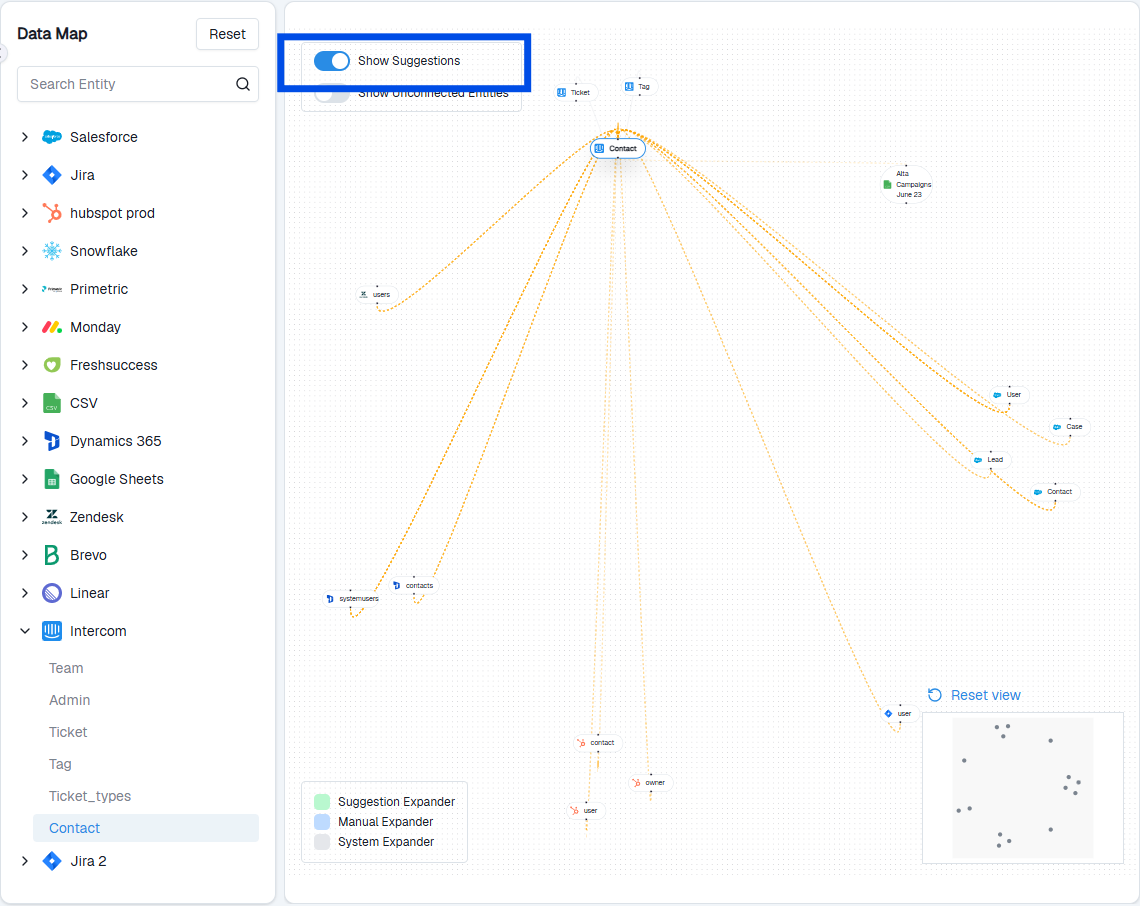Click the Suggestion Expander green swatch
The image size is (1140, 906).
click(x=322, y=802)
